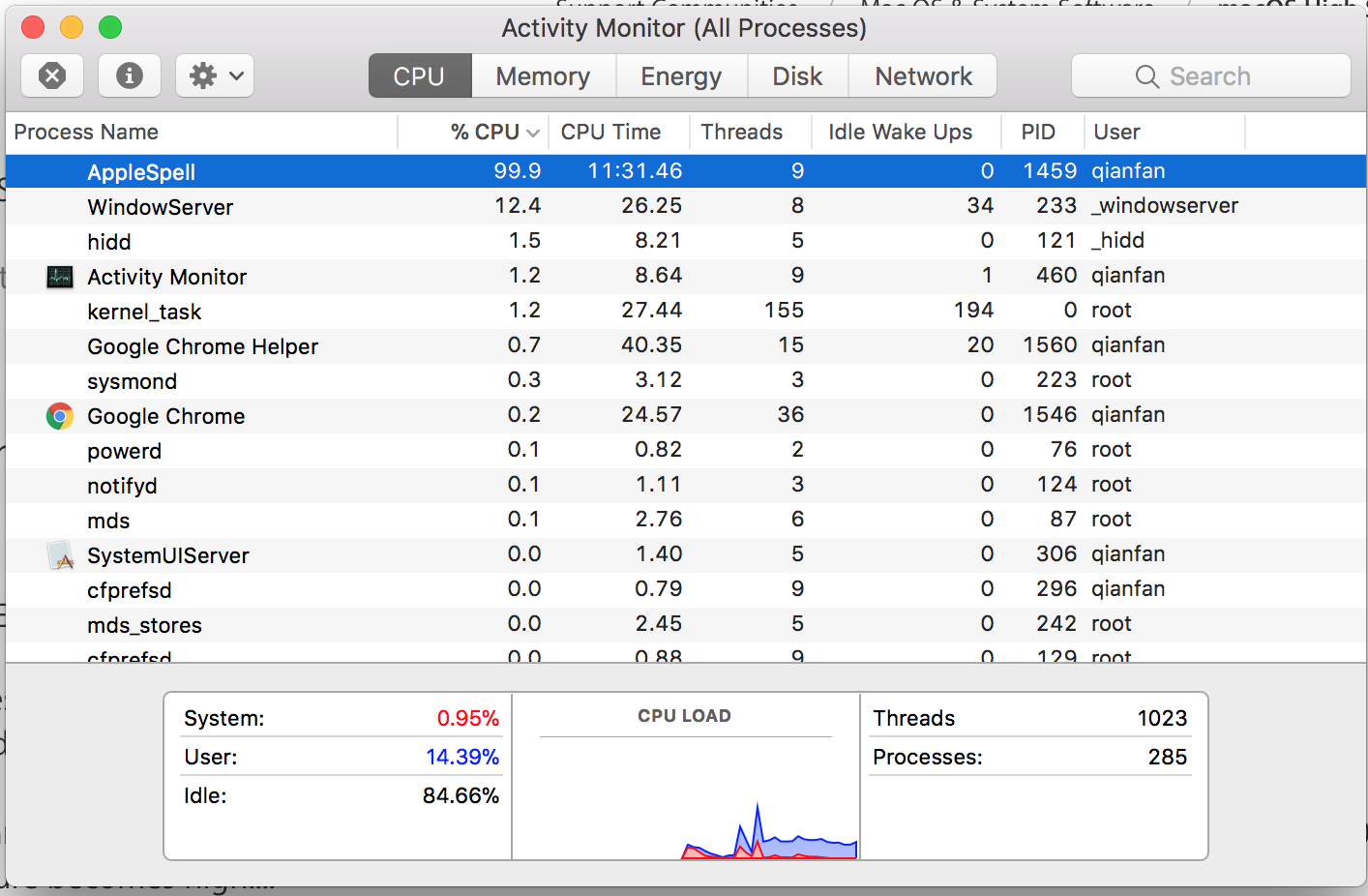Screen dimensions: 1368x896
Task: Select the sysmond process row
Action: coord(686,380)
